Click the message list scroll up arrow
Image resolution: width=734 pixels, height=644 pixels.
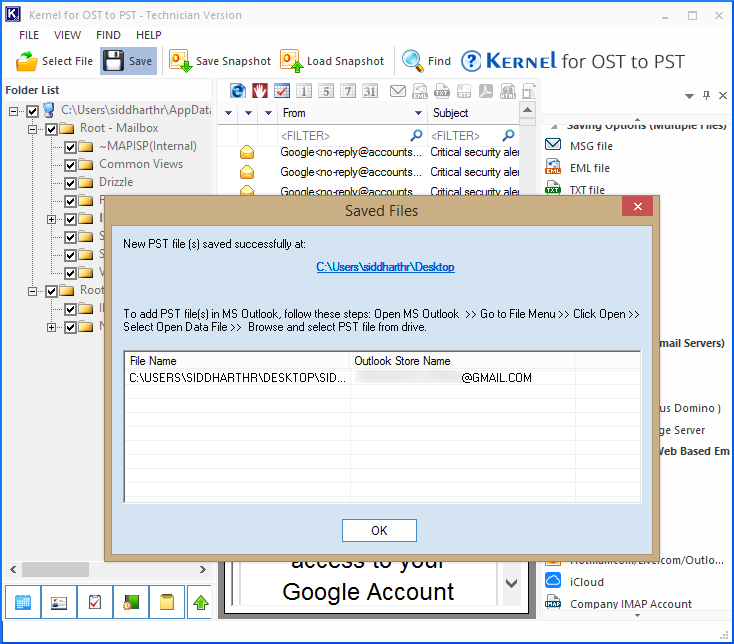pyautogui.click(x=528, y=110)
